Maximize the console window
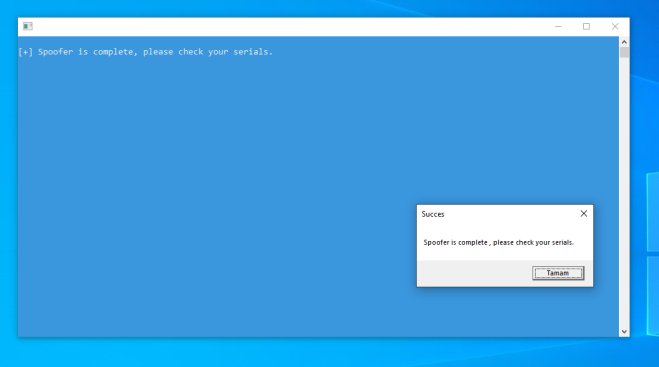 click(586, 26)
